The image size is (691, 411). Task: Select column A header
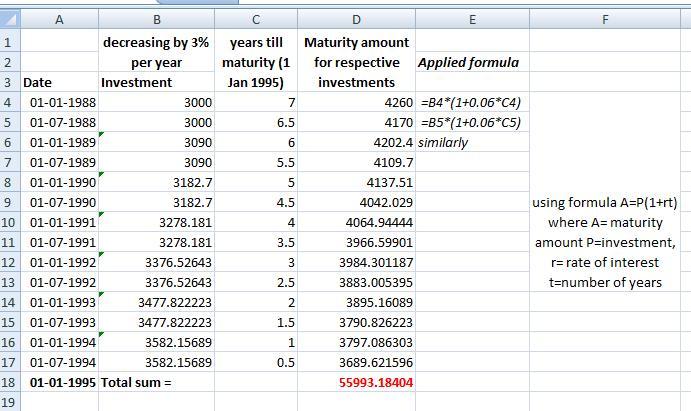pyautogui.click(x=59, y=20)
